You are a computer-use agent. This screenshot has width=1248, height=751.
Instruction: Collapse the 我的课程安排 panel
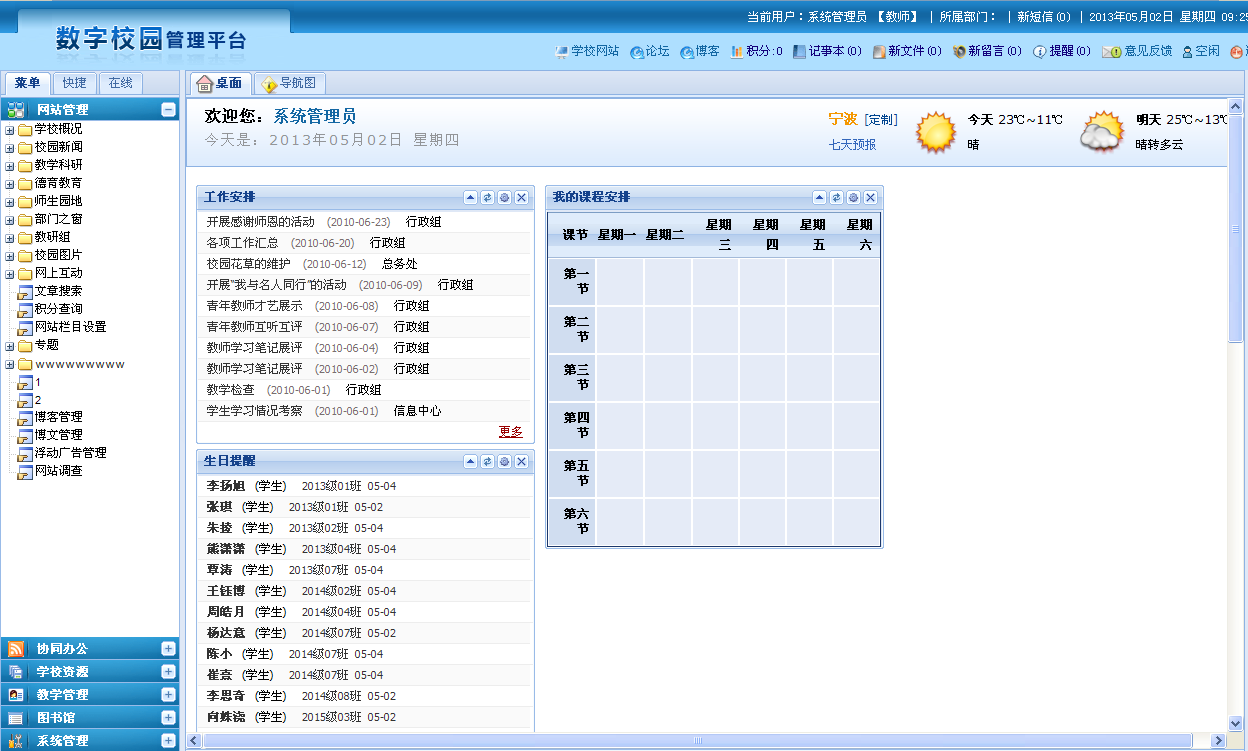pos(820,197)
